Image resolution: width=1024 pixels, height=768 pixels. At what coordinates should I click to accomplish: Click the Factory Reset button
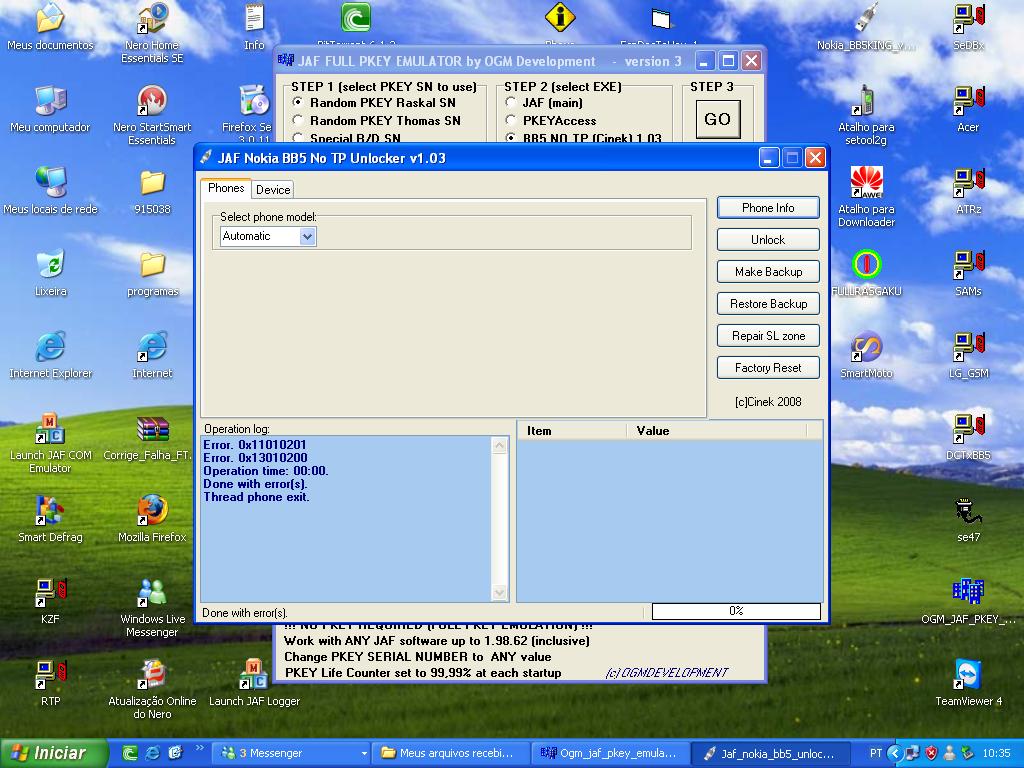pos(768,368)
